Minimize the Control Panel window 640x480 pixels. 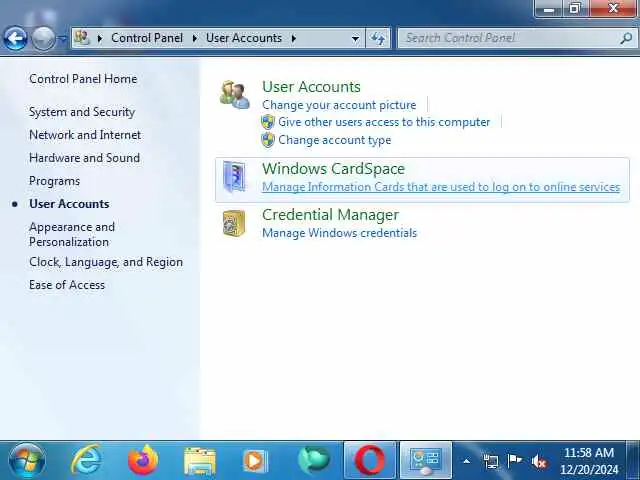coord(549,8)
